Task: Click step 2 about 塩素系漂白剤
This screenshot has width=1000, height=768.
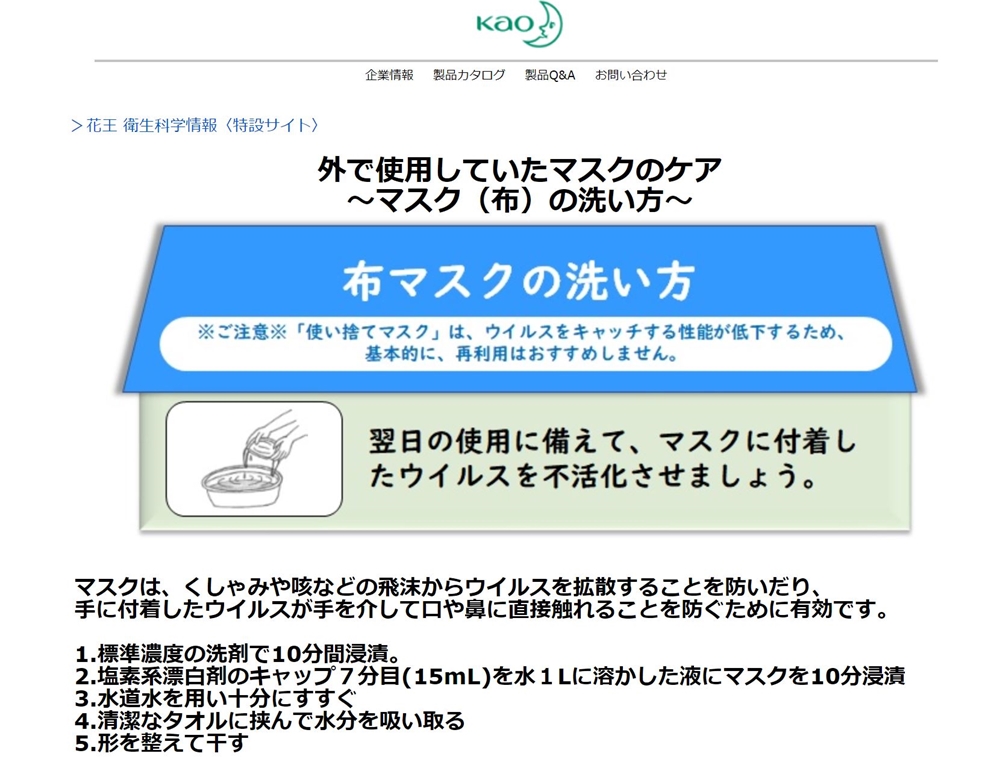Action: 490,677
